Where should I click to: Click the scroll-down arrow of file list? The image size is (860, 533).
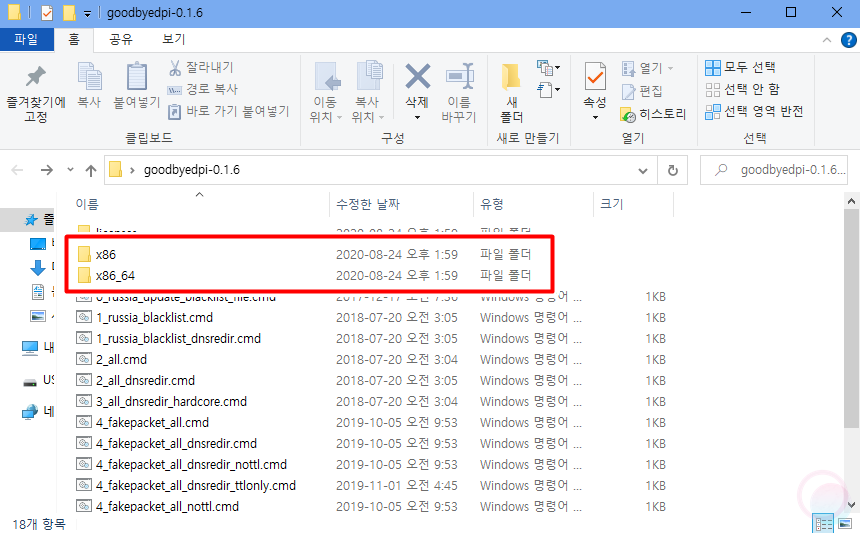coord(851,506)
